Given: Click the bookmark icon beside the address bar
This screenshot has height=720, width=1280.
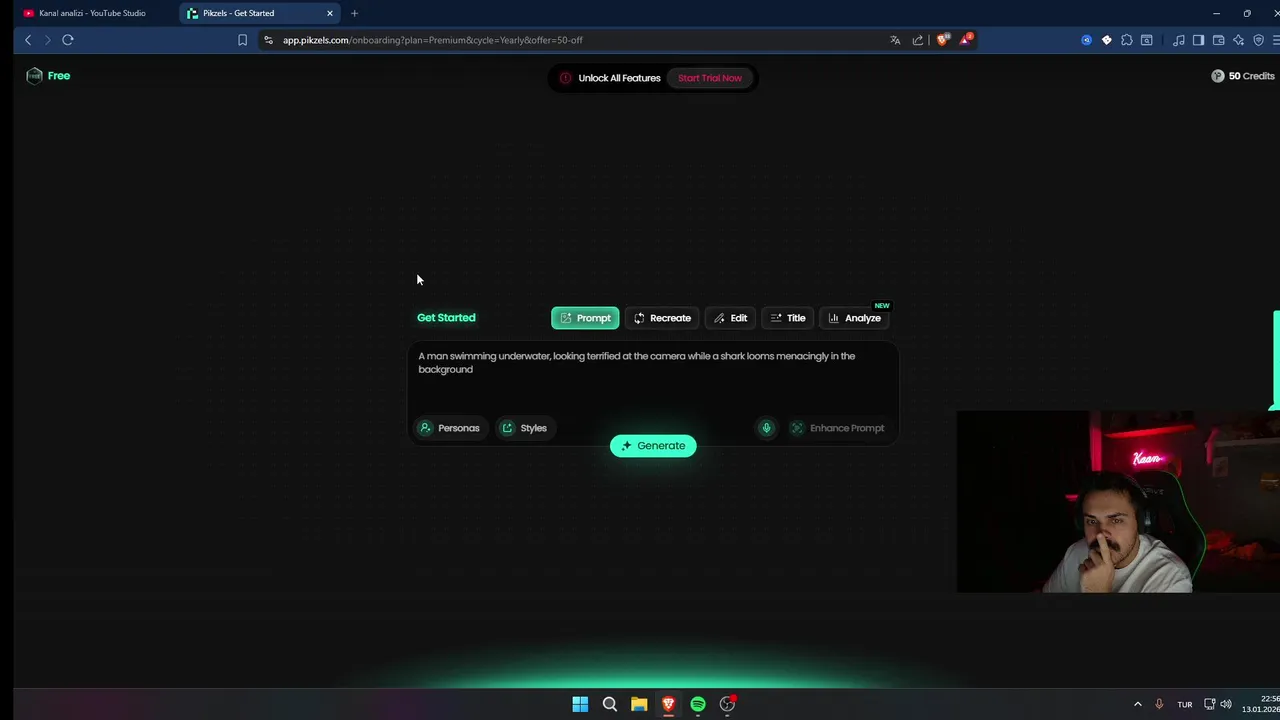Looking at the screenshot, I should coord(242,40).
